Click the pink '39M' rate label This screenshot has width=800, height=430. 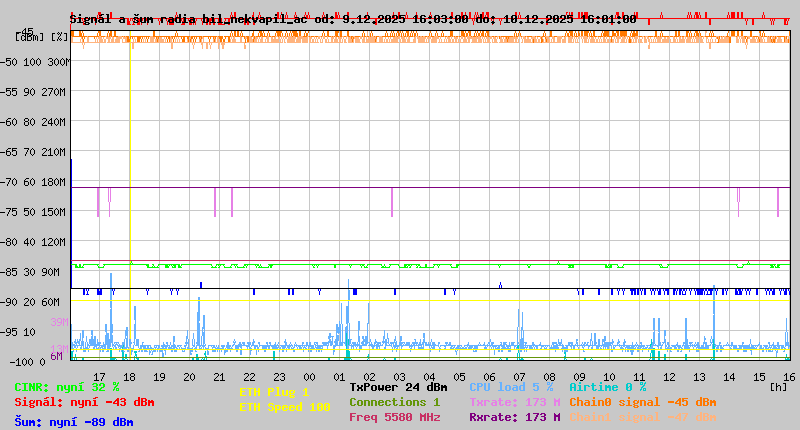(x=59, y=322)
